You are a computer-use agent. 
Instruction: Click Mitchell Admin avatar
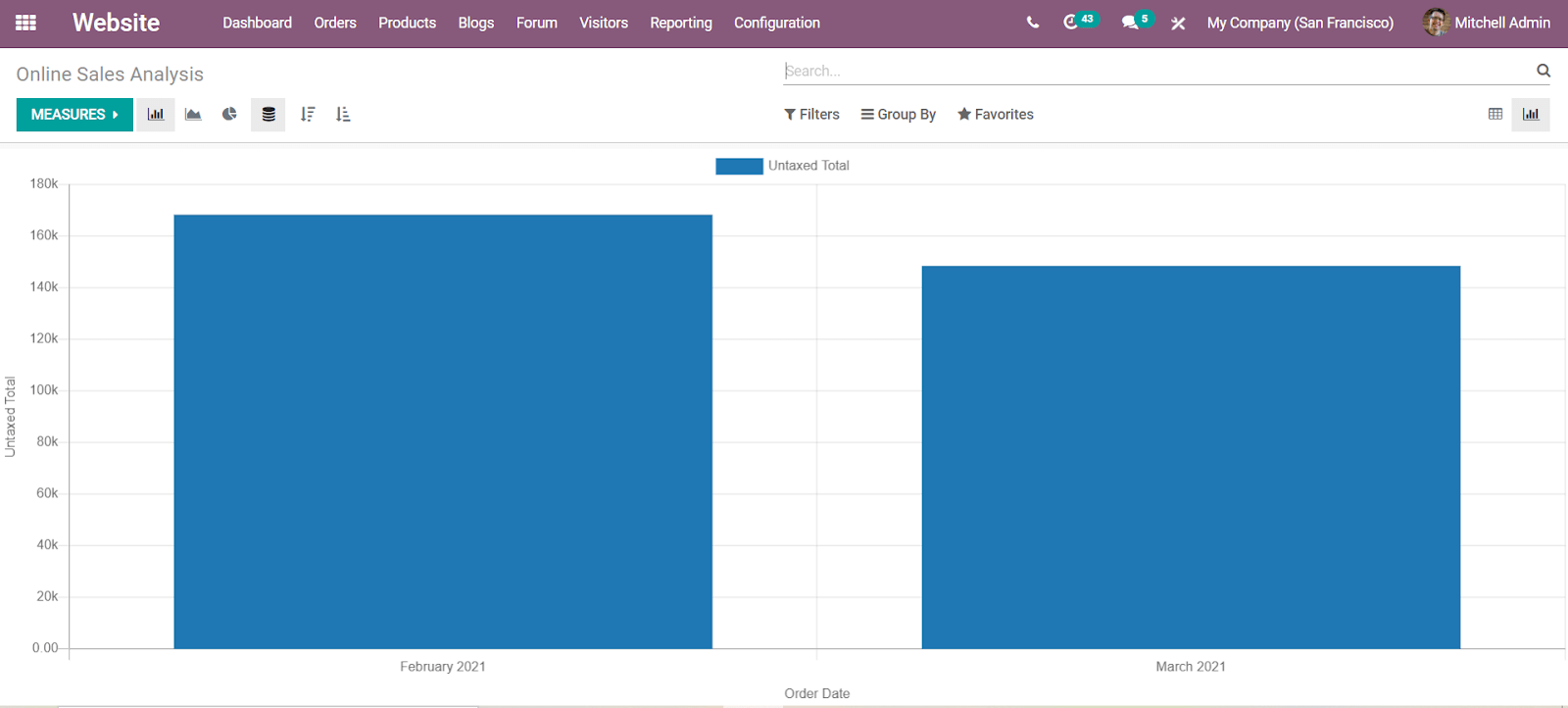(1436, 23)
